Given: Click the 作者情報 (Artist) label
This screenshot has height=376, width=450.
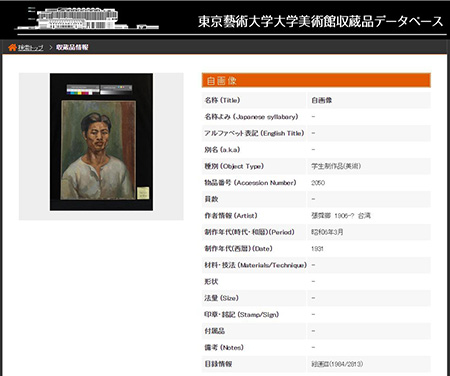Looking at the screenshot, I should click(231, 216).
